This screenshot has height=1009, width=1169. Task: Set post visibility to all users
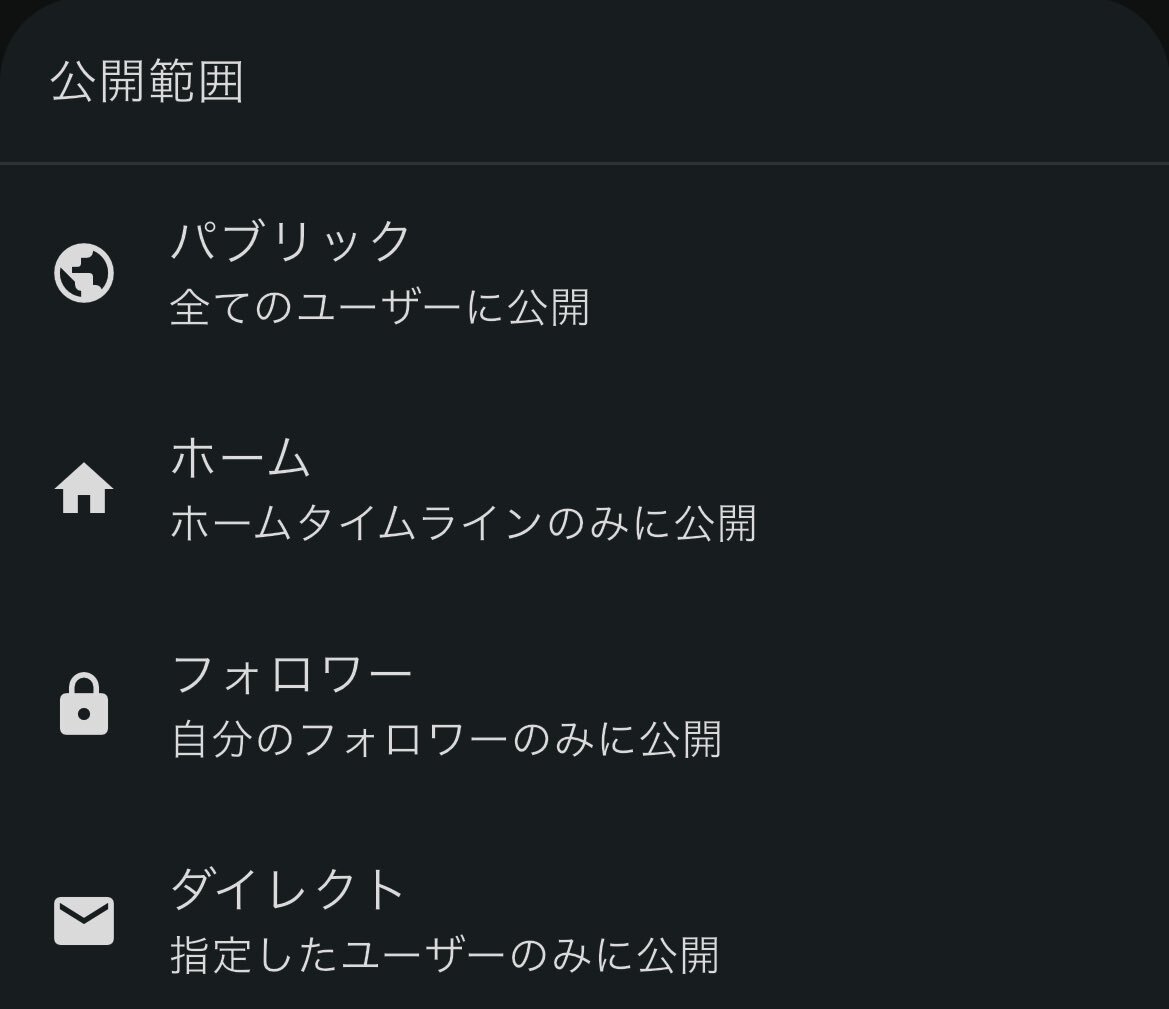[584, 273]
